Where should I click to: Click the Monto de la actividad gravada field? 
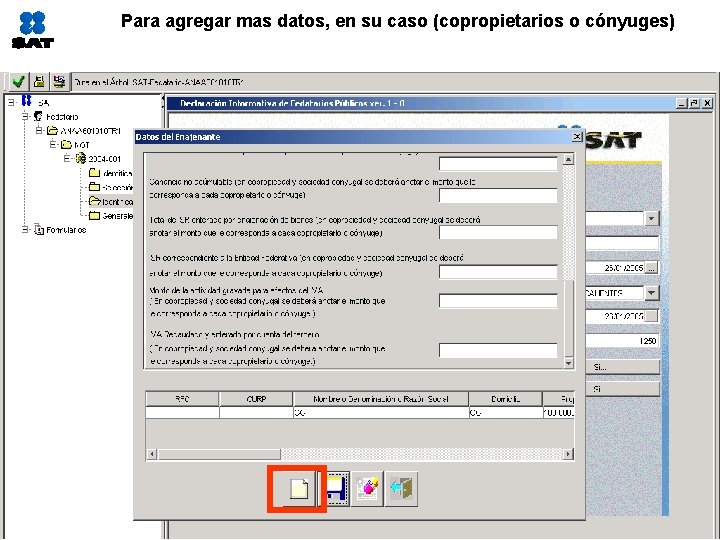[x=498, y=301]
